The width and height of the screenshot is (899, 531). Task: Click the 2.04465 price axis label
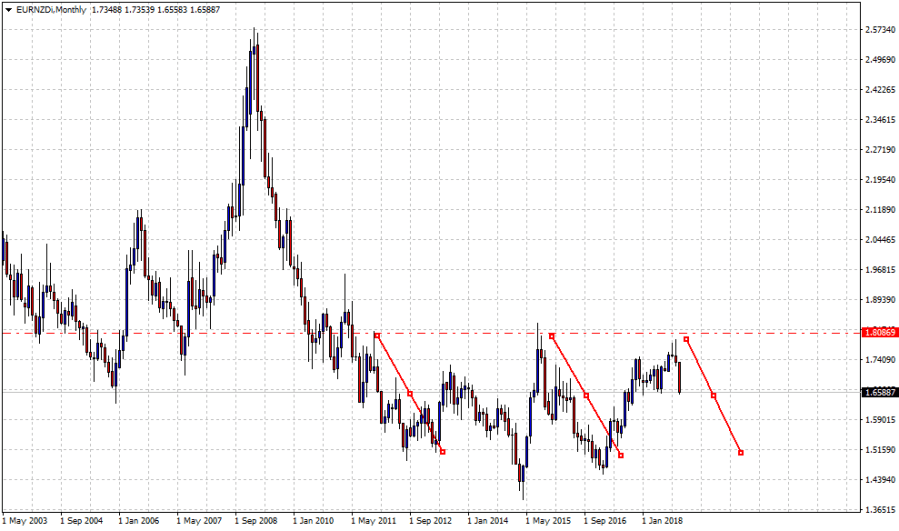coord(880,240)
